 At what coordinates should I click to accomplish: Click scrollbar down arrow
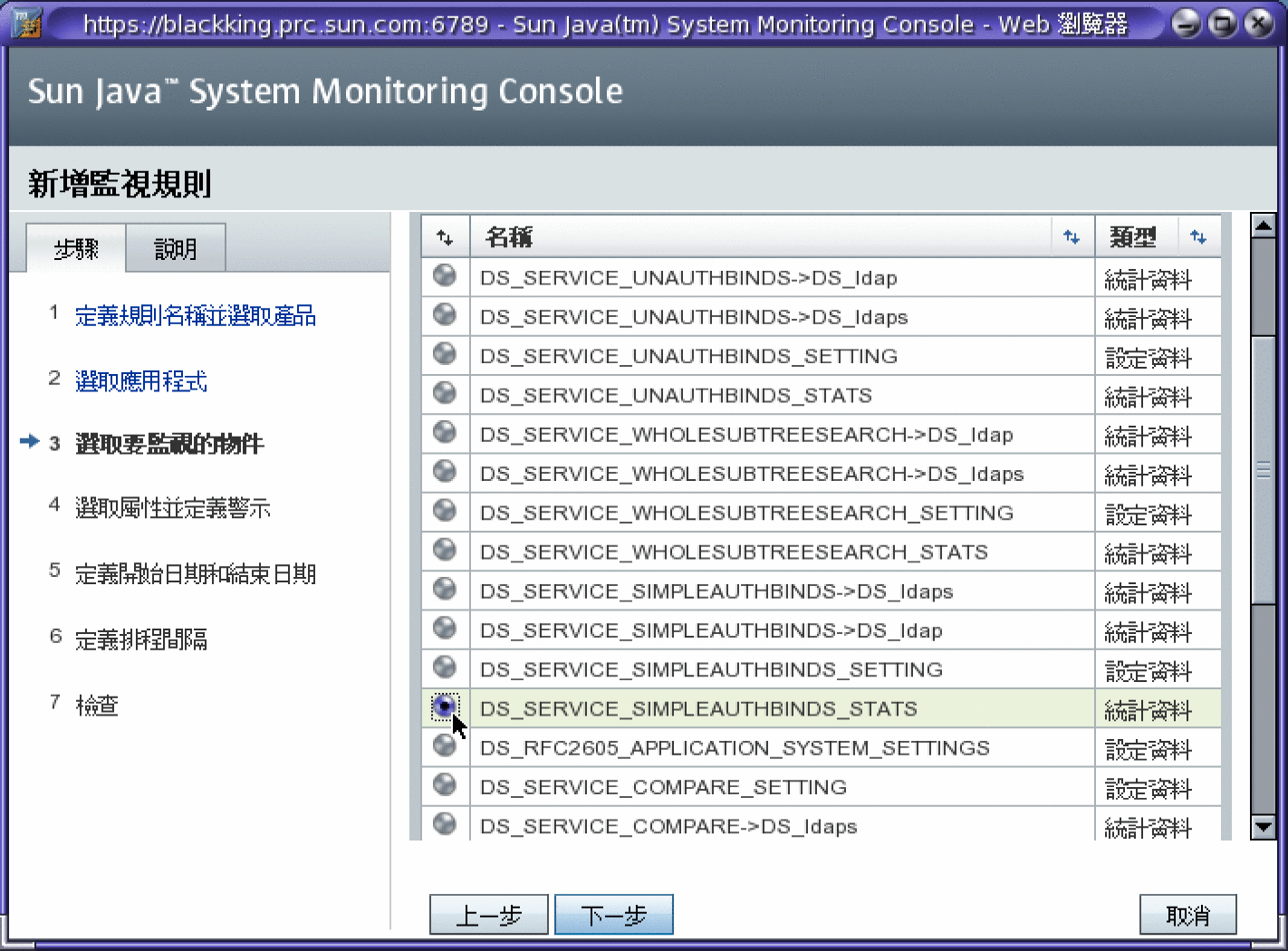(1264, 827)
